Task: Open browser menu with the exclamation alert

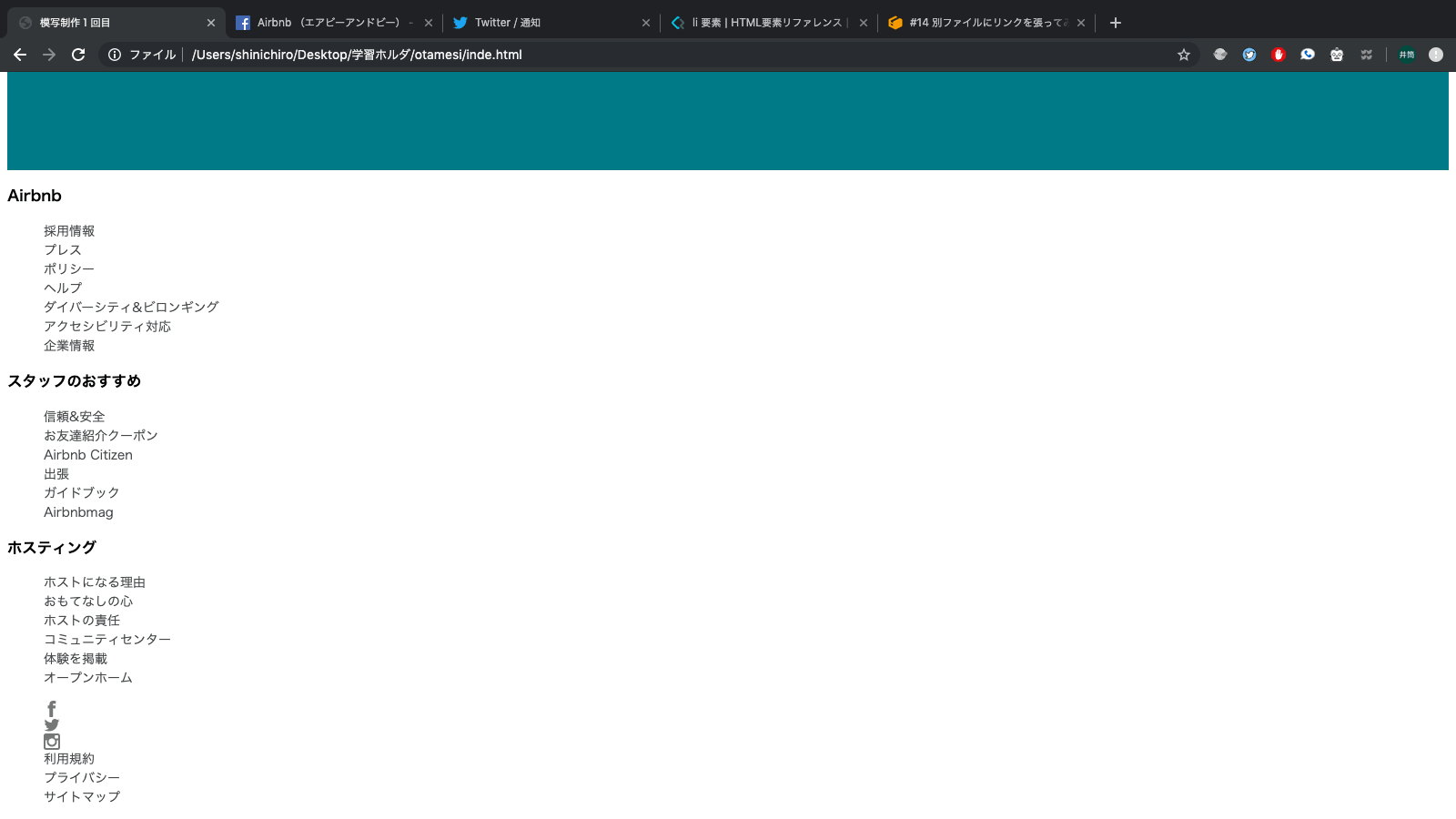Action: [x=1436, y=55]
